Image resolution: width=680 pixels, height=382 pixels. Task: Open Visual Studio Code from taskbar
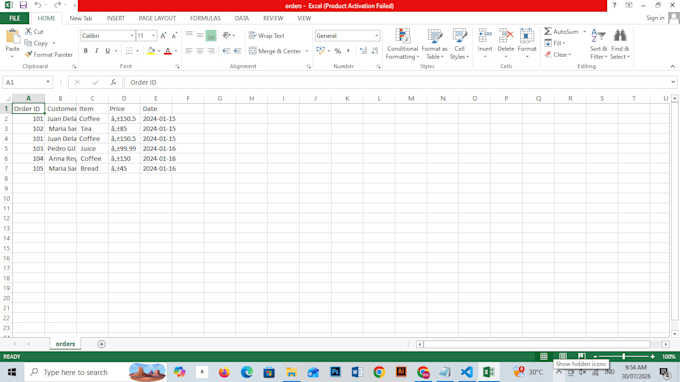[467, 372]
